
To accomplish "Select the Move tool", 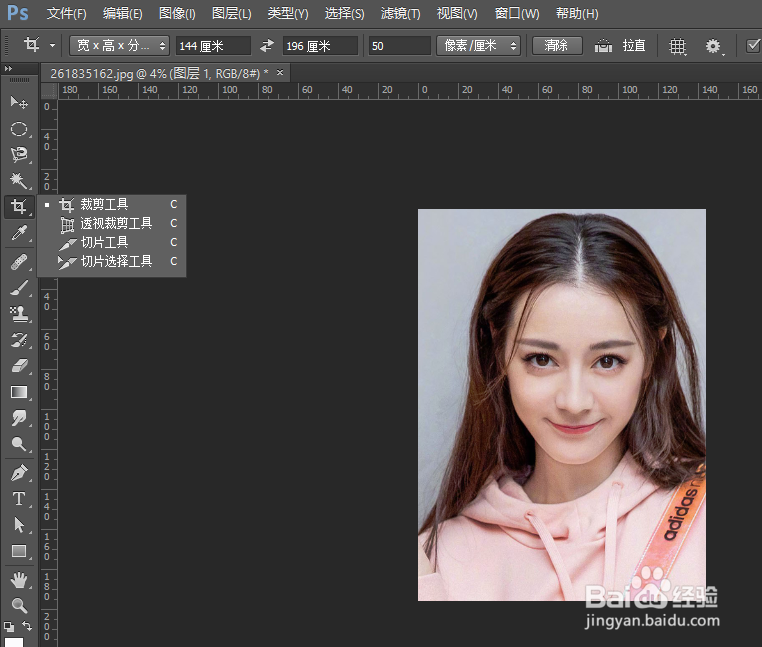I will (x=19, y=103).
